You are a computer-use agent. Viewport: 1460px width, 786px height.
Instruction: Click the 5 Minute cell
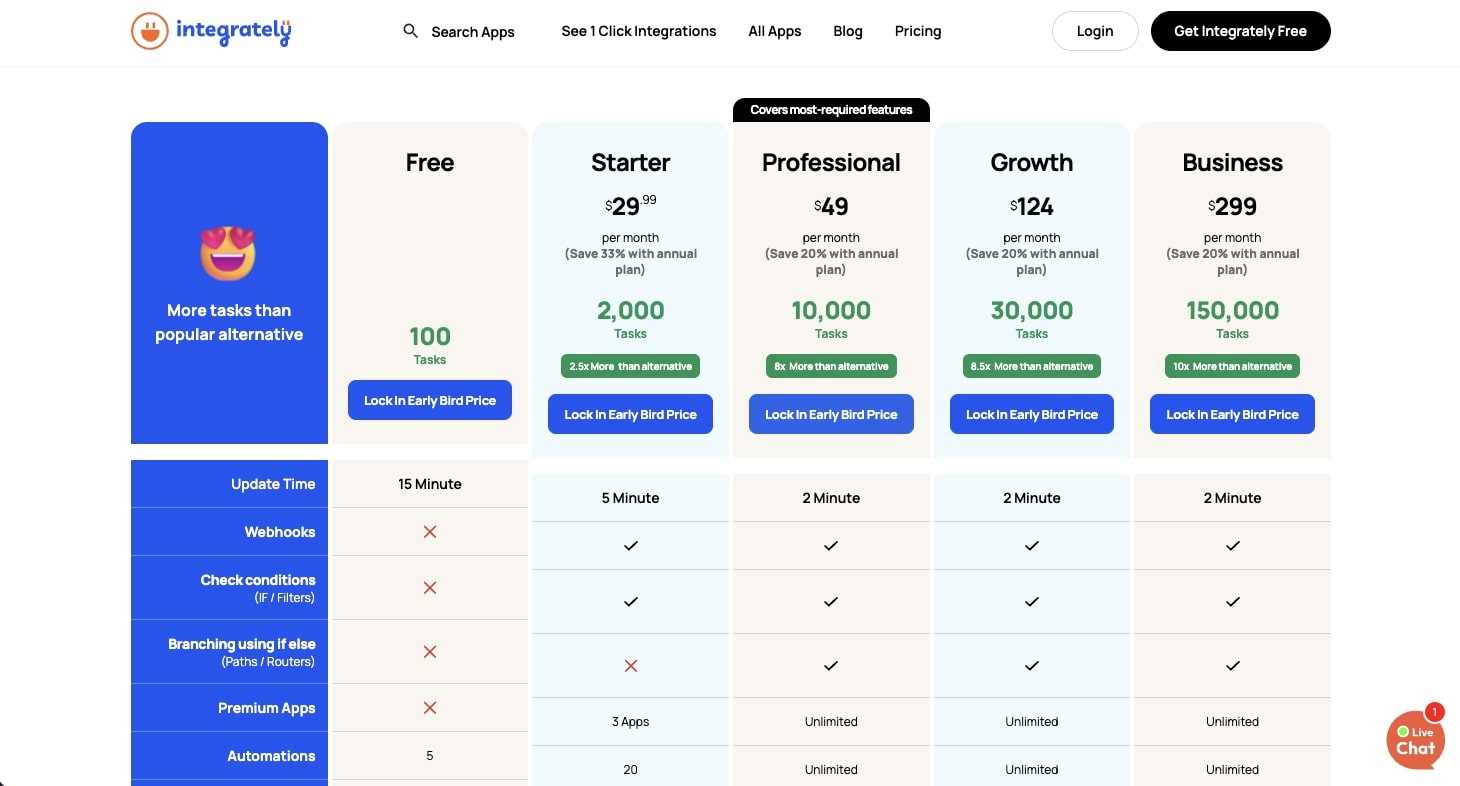point(631,498)
